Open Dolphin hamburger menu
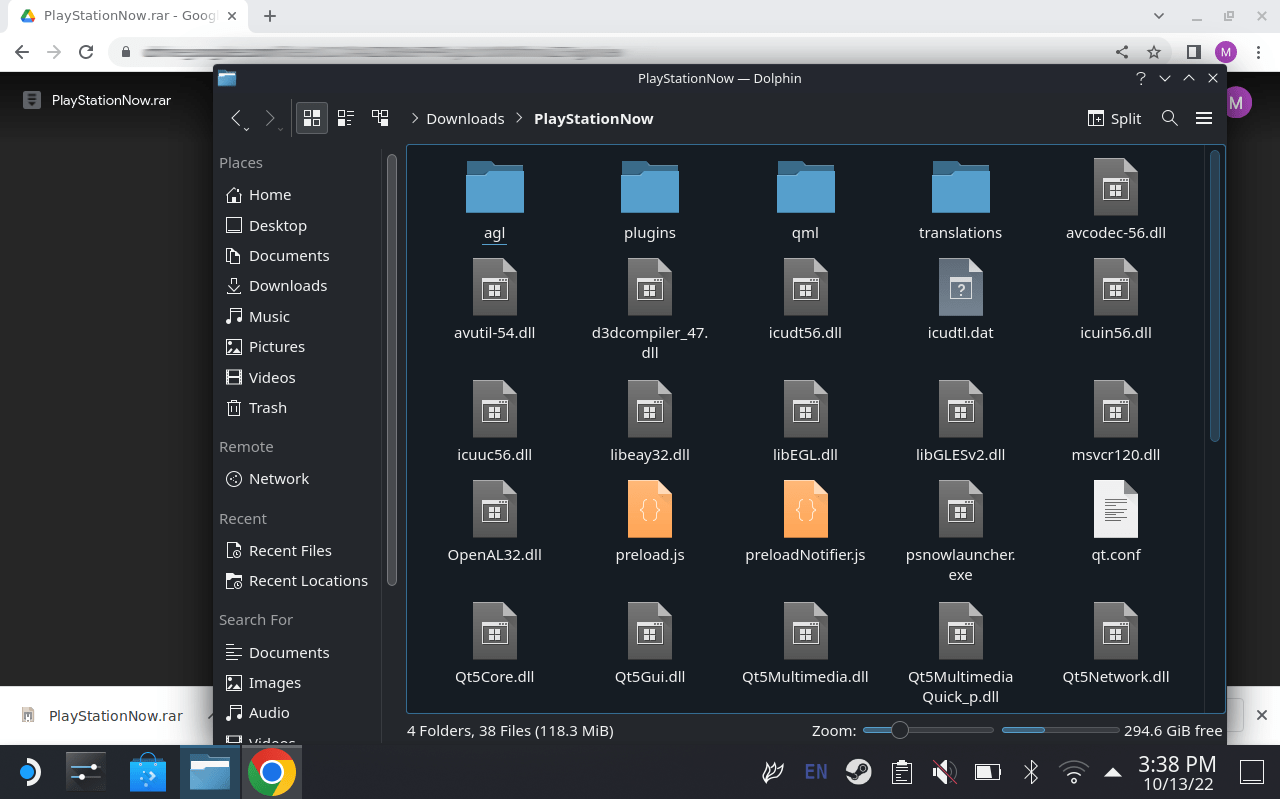The image size is (1280, 799). coord(1204,118)
